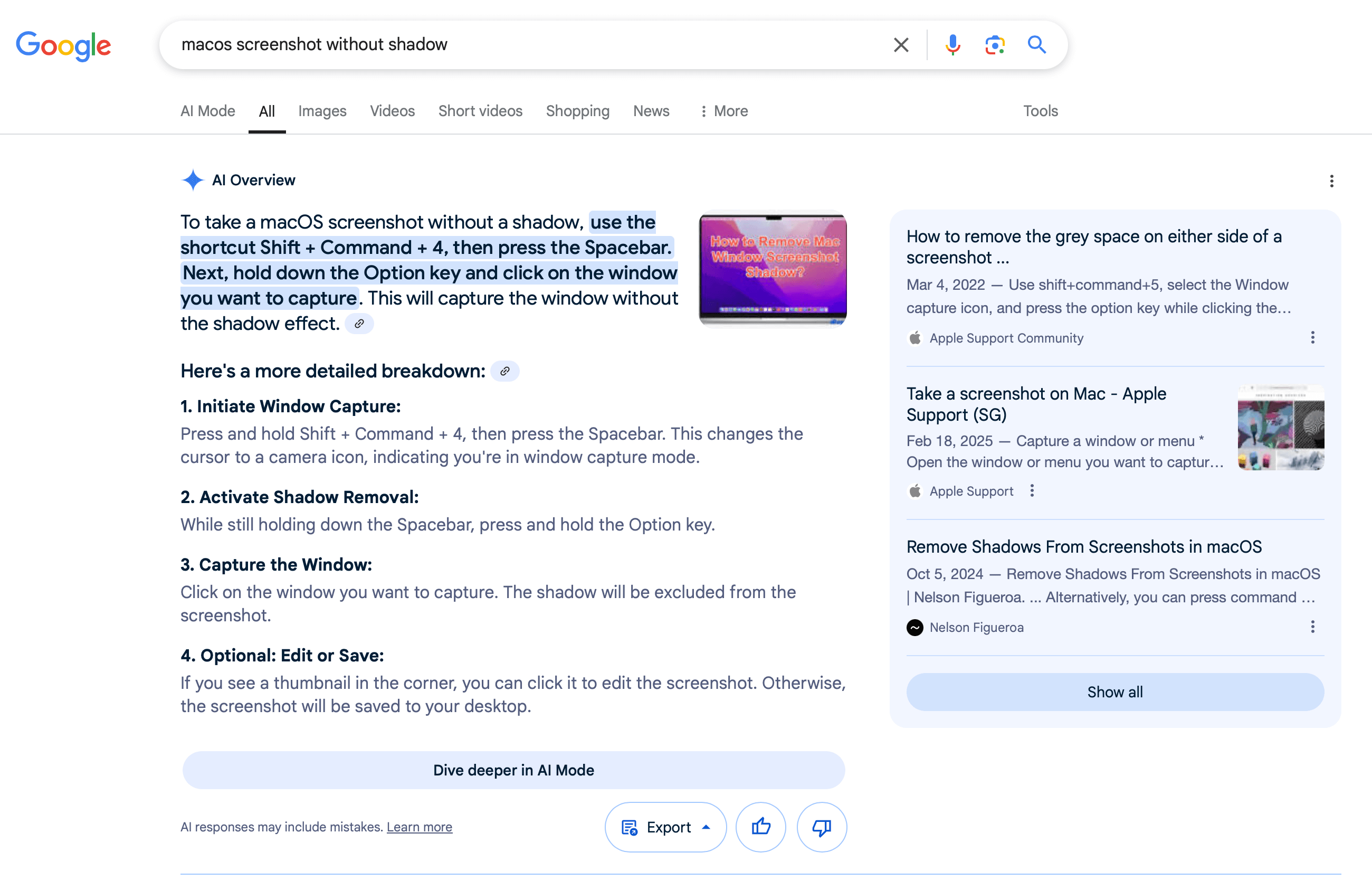Image resolution: width=1372 pixels, height=890 pixels.
Task: Click the '3. Capture the Window:' heading
Action: point(276,565)
